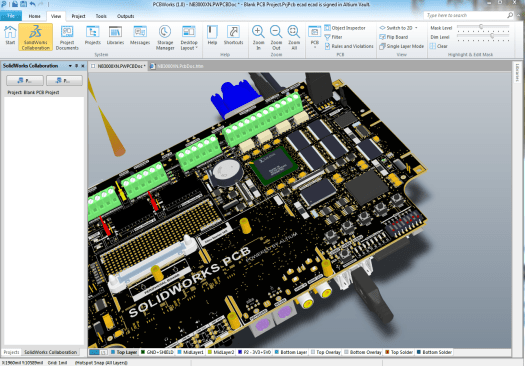This screenshot has width=525, height=366.
Task: Open the Outputs ribbon tab
Action: click(x=126, y=16)
